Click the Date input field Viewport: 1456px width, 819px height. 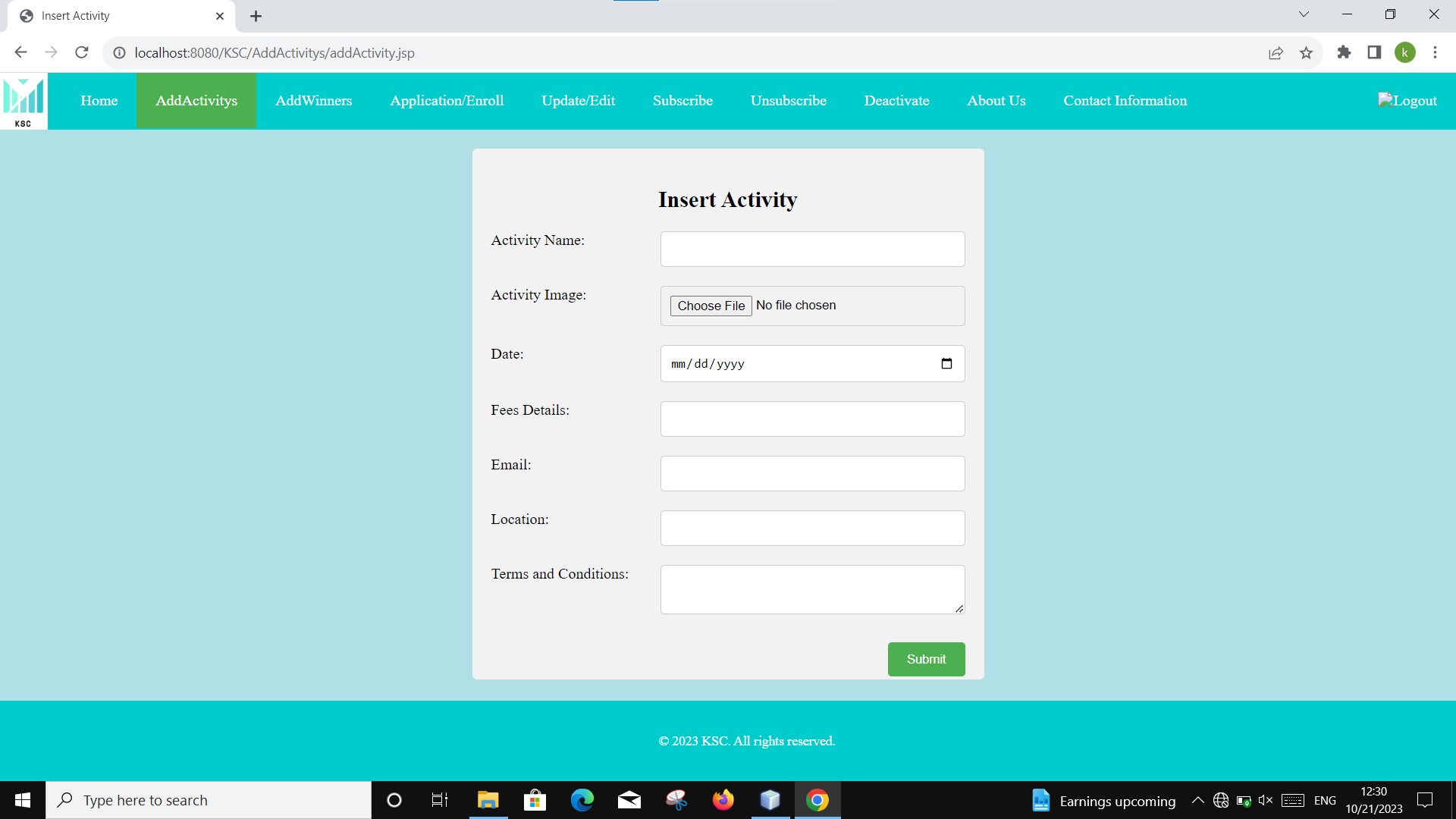coord(812,364)
